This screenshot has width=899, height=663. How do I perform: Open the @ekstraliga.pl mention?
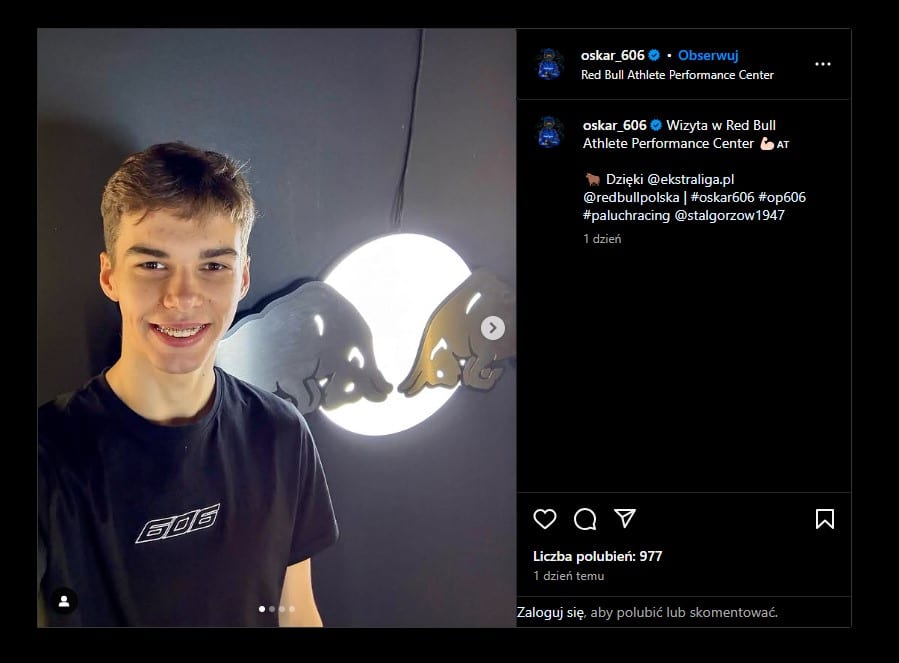pos(691,179)
